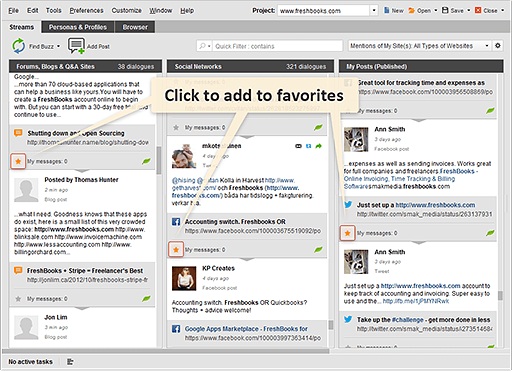The image size is (512, 372).
Task: Favorite the 'Shutting down and Open Sourcing' post star
Action: pos(18,161)
